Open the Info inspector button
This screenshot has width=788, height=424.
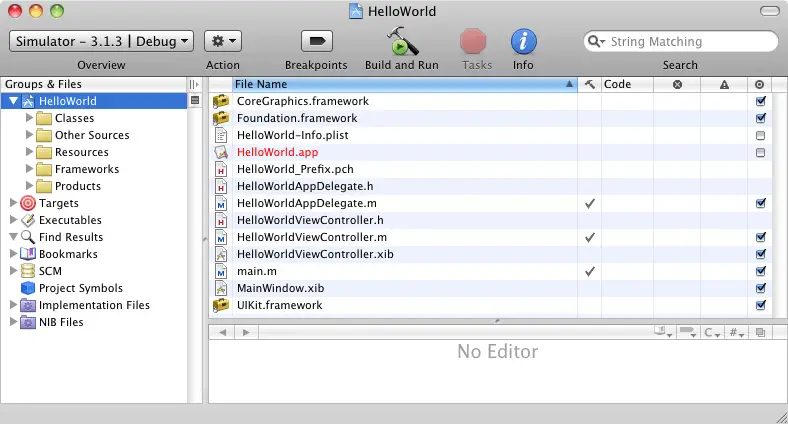[x=523, y=41]
